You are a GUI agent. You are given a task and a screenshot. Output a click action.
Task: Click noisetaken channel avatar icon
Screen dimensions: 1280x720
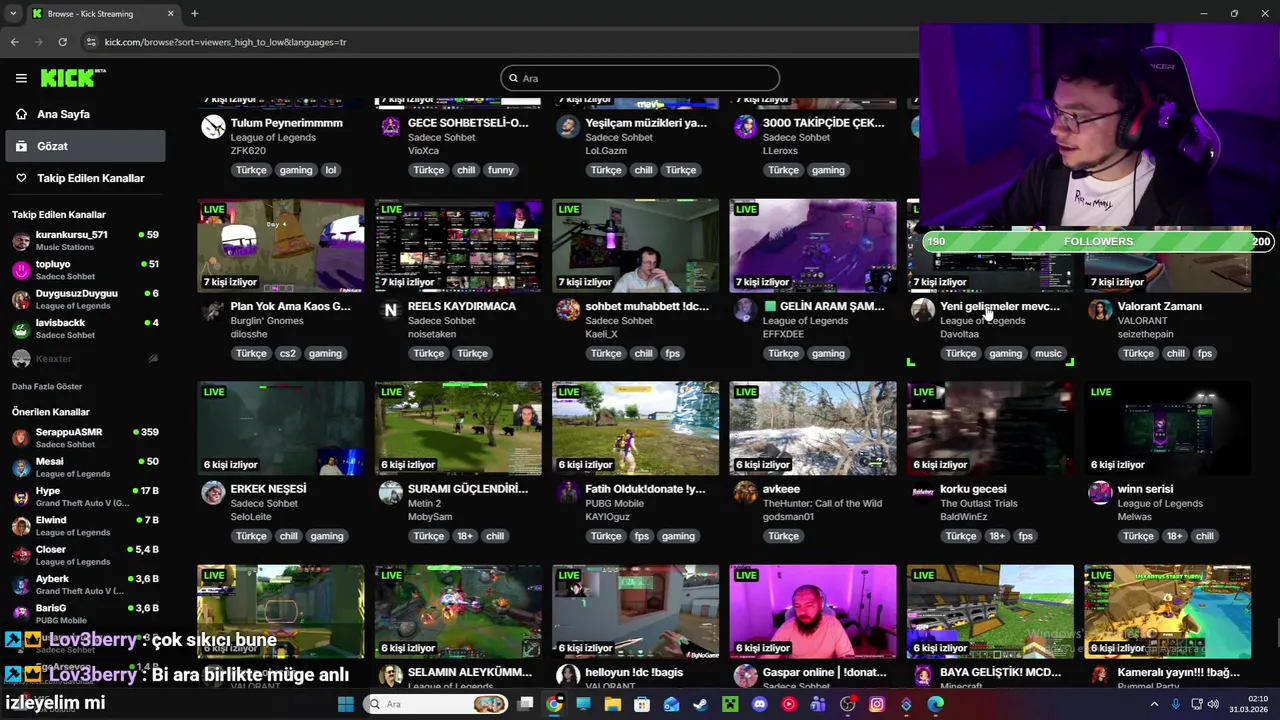tap(390, 310)
